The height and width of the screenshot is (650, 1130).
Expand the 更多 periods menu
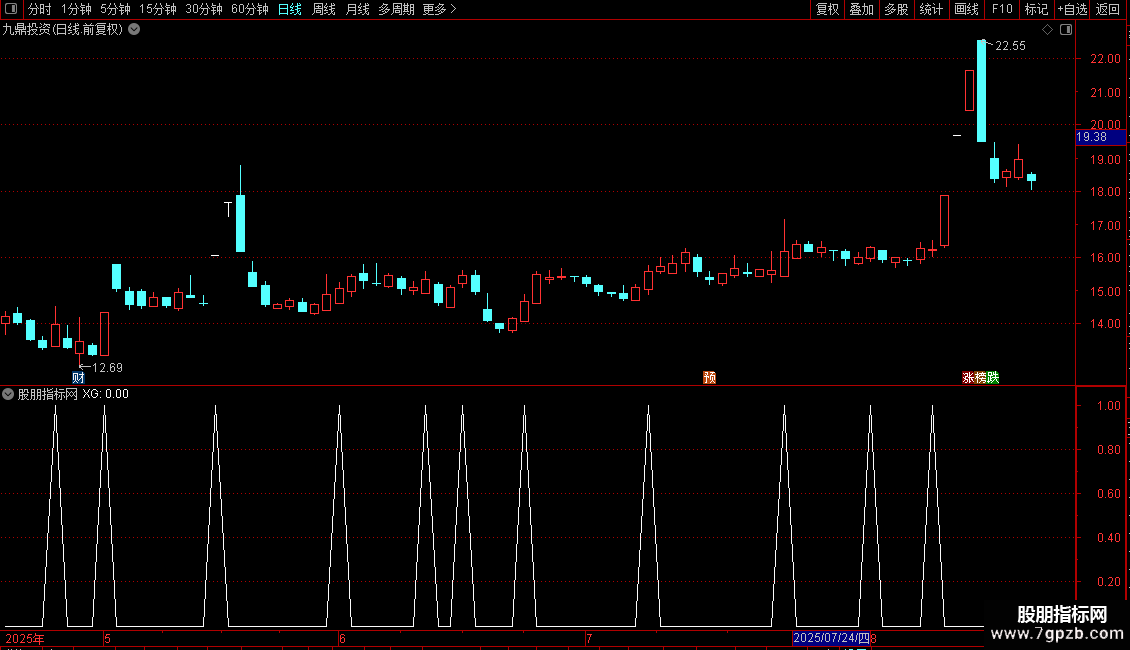click(440, 9)
